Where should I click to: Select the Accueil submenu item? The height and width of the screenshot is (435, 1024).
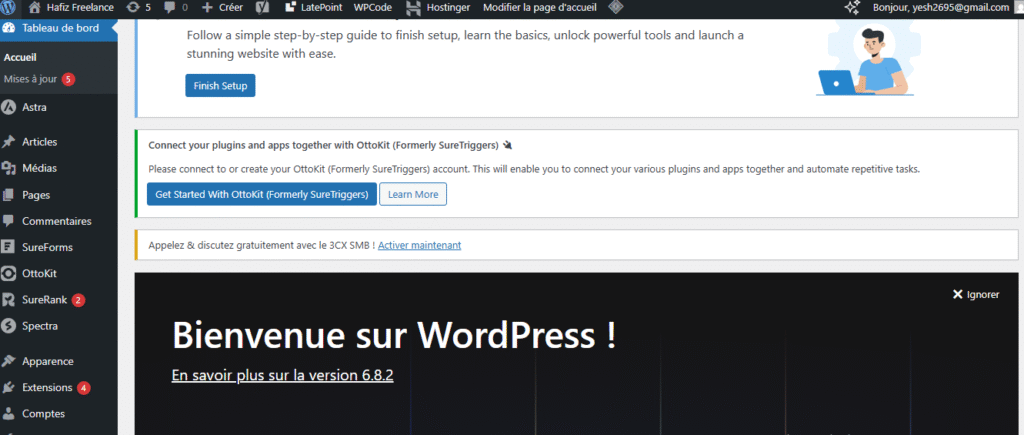20,57
